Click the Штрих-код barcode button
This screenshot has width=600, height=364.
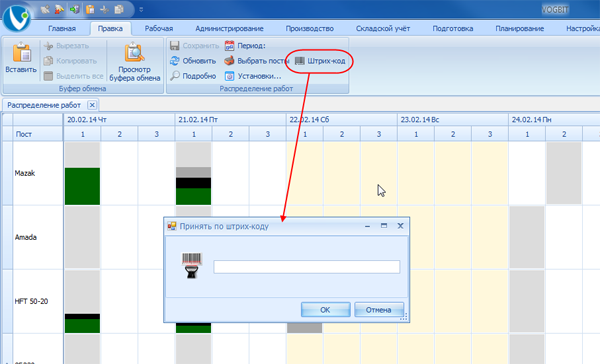click(x=320, y=61)
